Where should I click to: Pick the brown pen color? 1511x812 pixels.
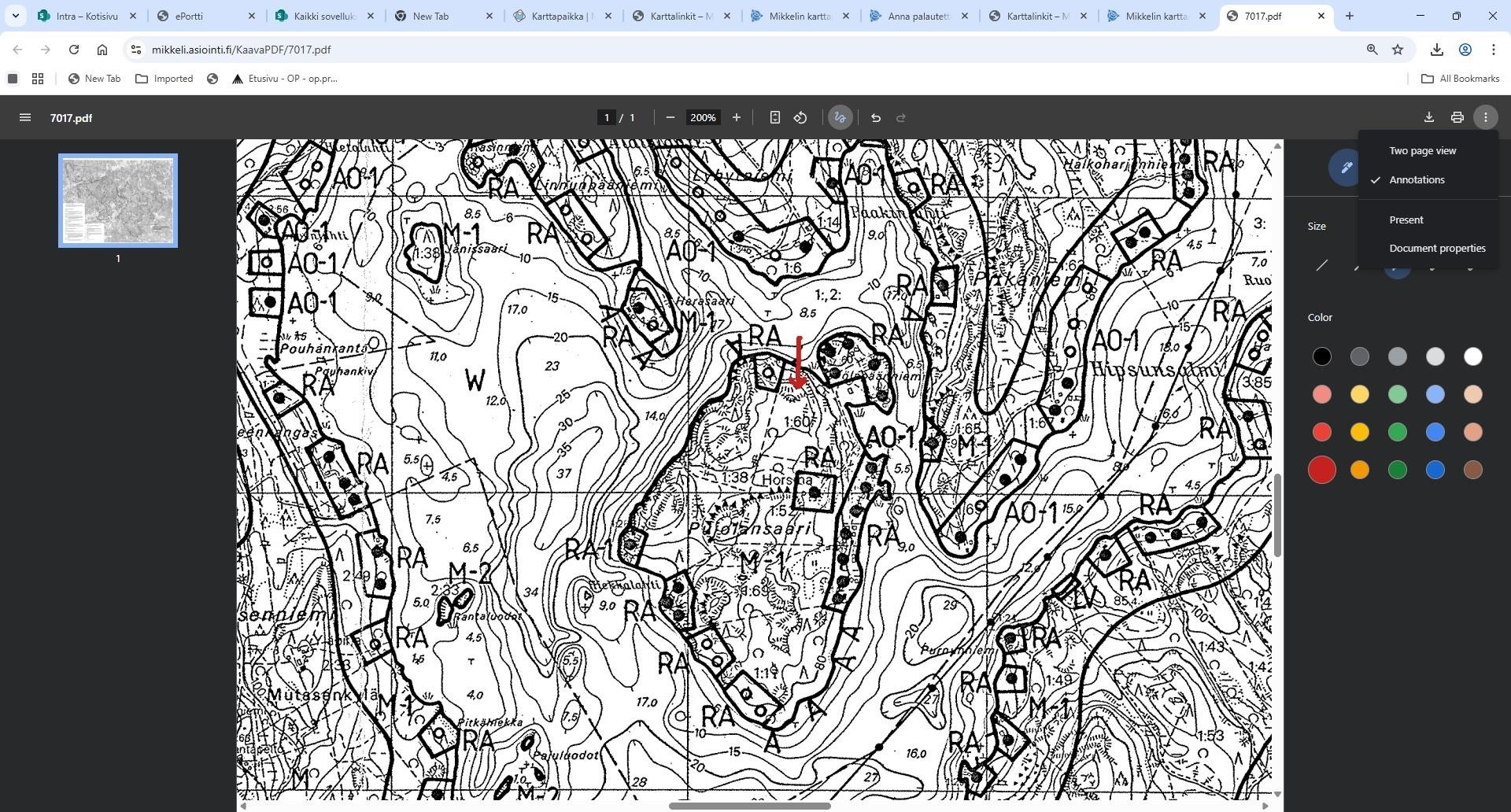pyautogui.click(x=1473, y=470)
